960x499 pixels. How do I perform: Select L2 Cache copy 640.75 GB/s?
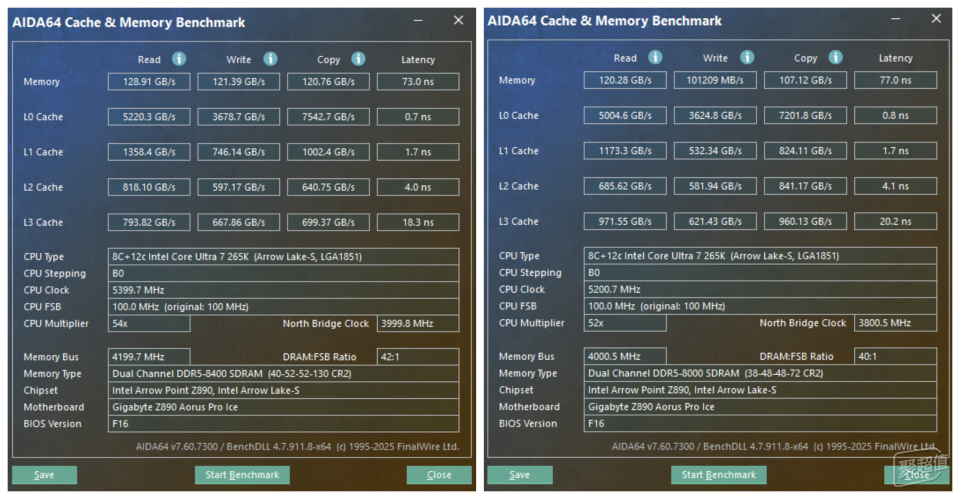click(x=328, y=187)
